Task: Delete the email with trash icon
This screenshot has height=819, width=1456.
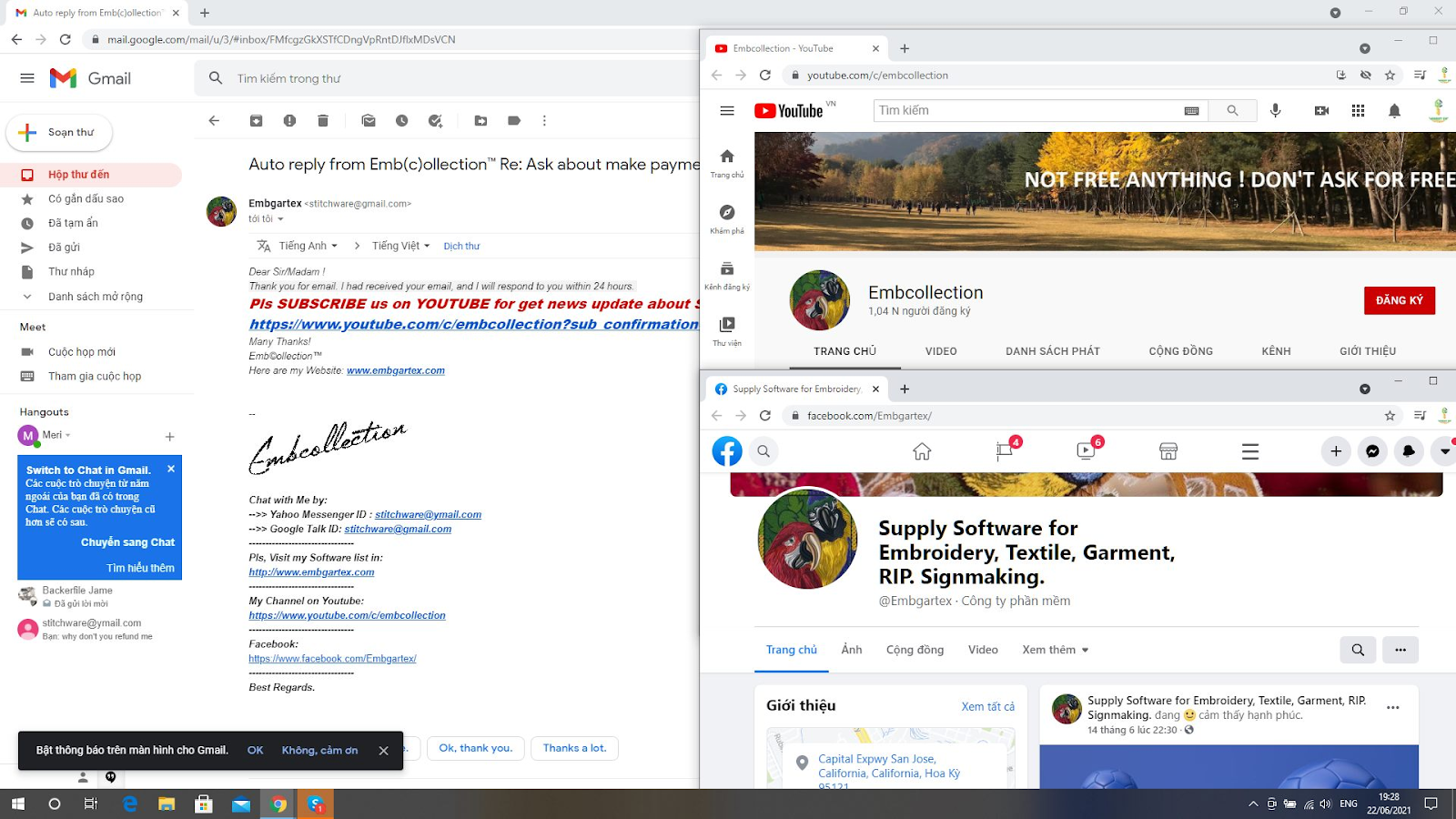Action: tap(322, 120)
